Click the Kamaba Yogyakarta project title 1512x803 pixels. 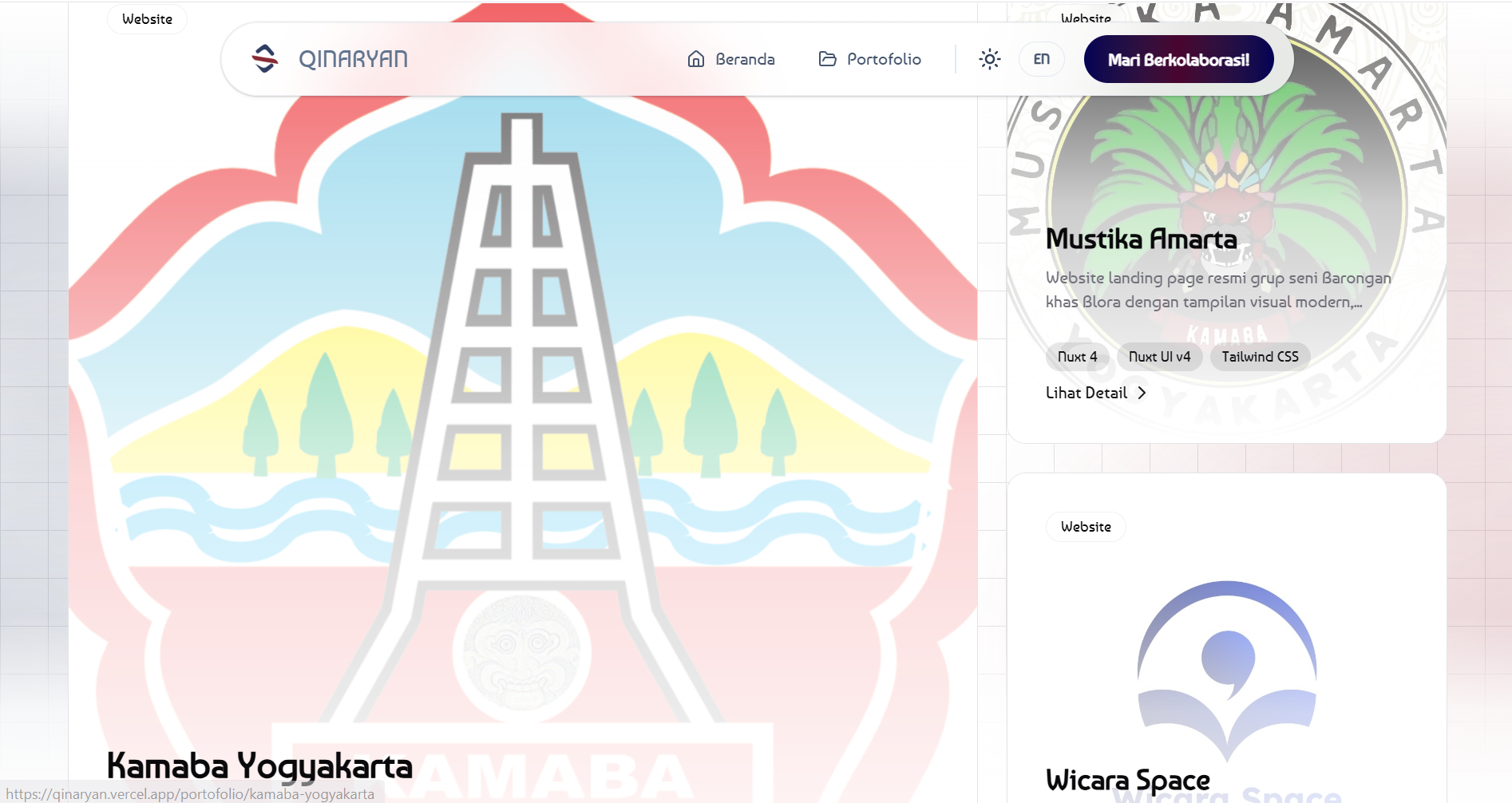259,765
